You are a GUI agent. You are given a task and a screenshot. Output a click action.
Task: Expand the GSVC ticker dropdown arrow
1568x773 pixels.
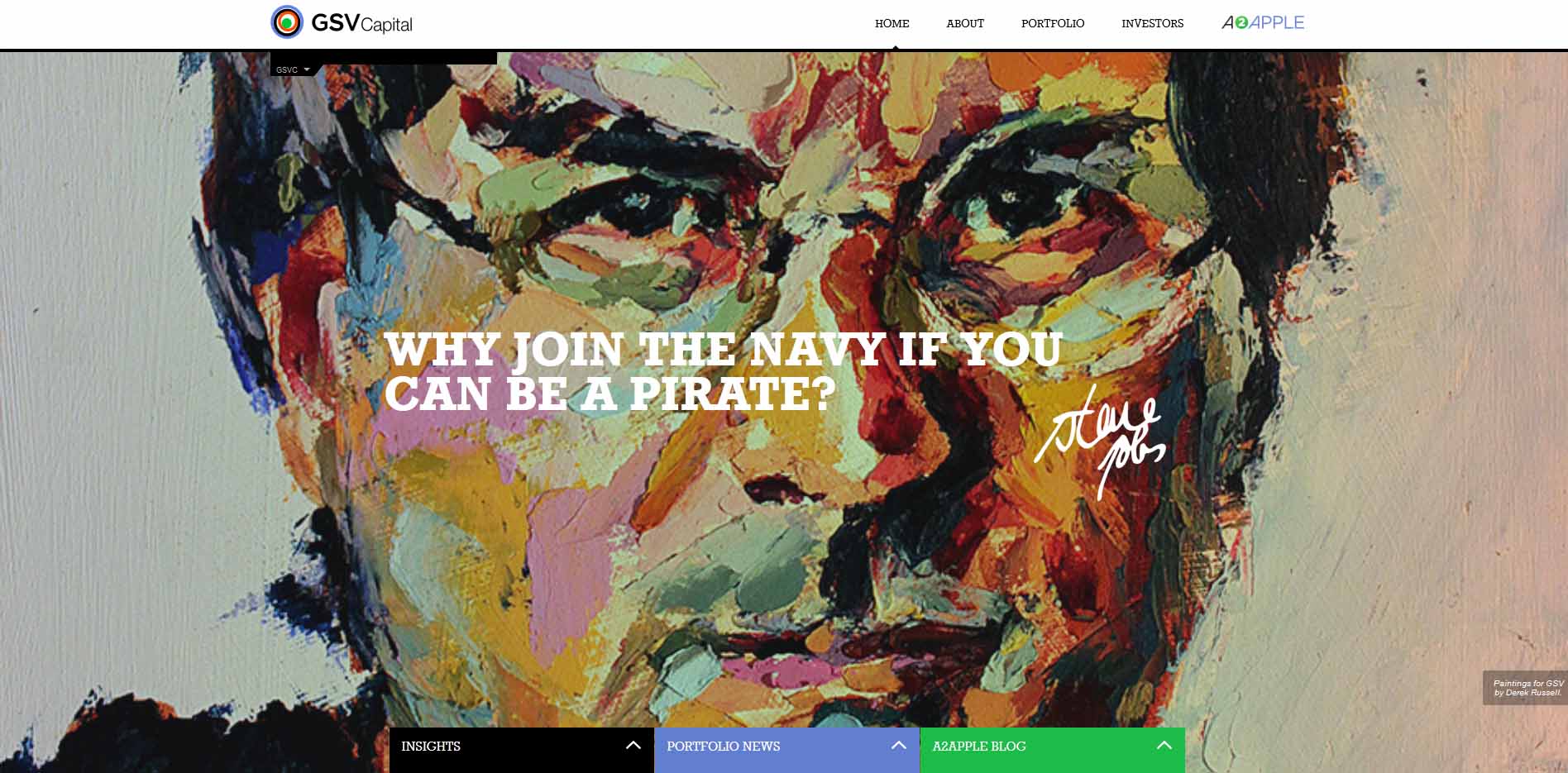[307, 69]
